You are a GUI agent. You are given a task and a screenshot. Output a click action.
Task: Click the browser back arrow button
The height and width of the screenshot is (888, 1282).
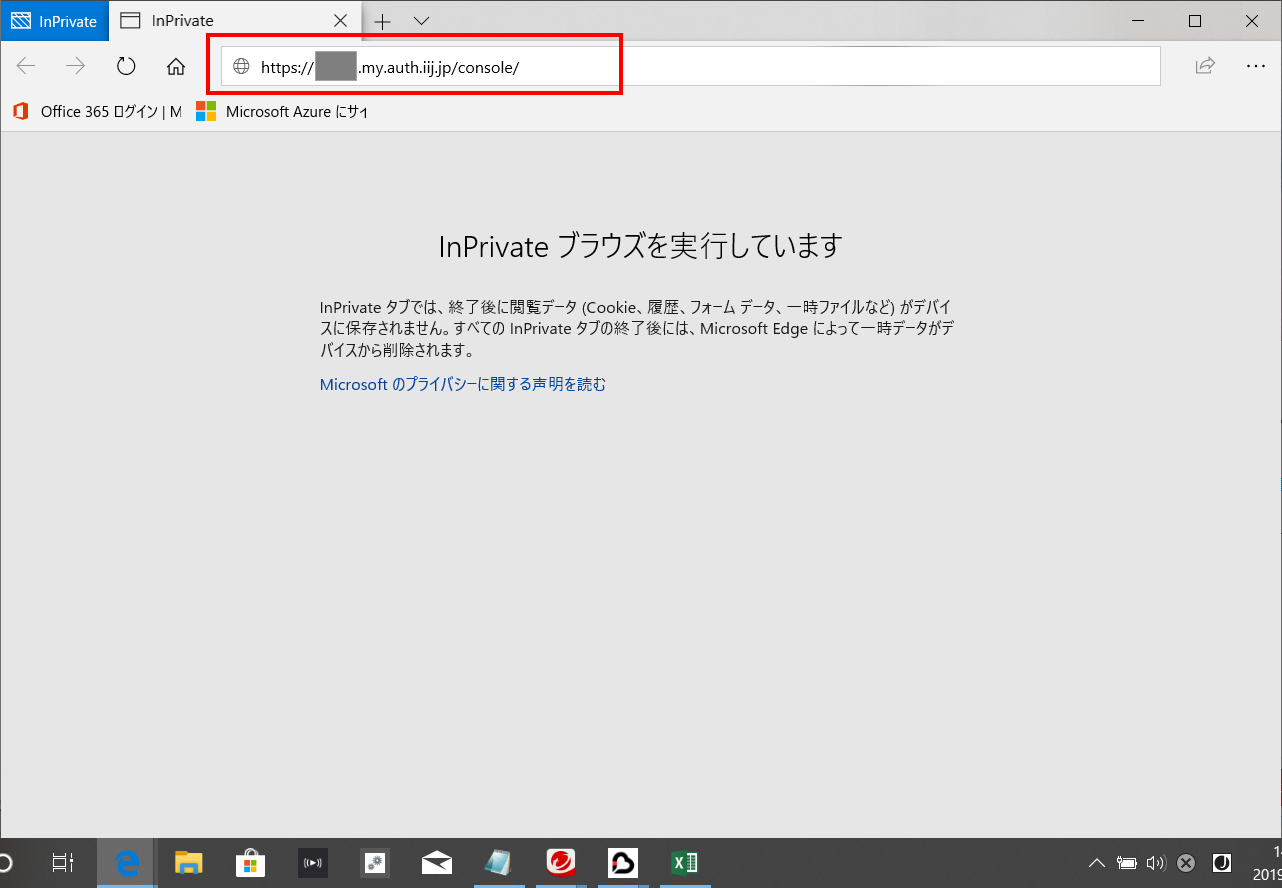(x=26, y=67)
